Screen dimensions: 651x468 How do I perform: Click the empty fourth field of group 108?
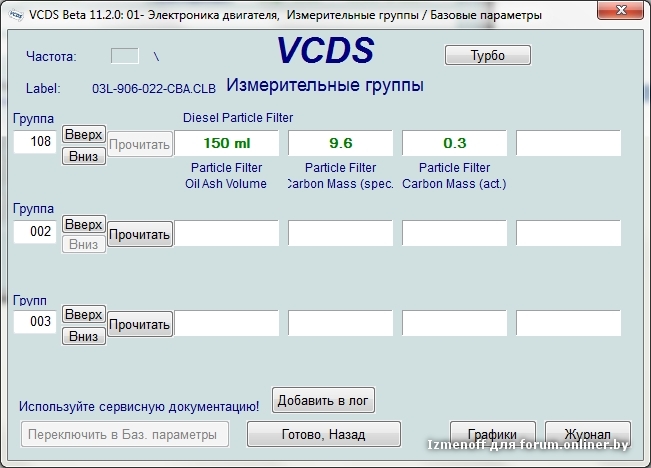click(x=569, y=143)
